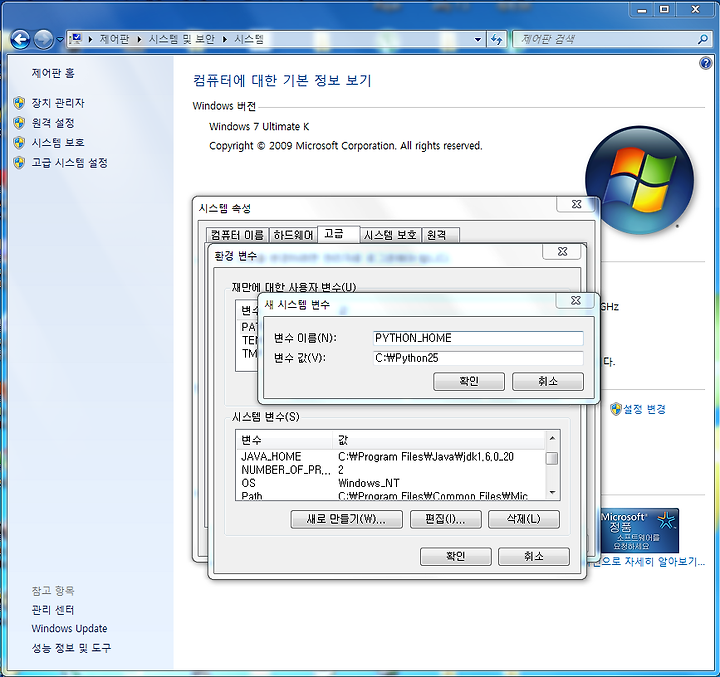Click the Windows_NT value cell
Image resolution: width=720 pixels, height=677 pixels.
point(369,483)
